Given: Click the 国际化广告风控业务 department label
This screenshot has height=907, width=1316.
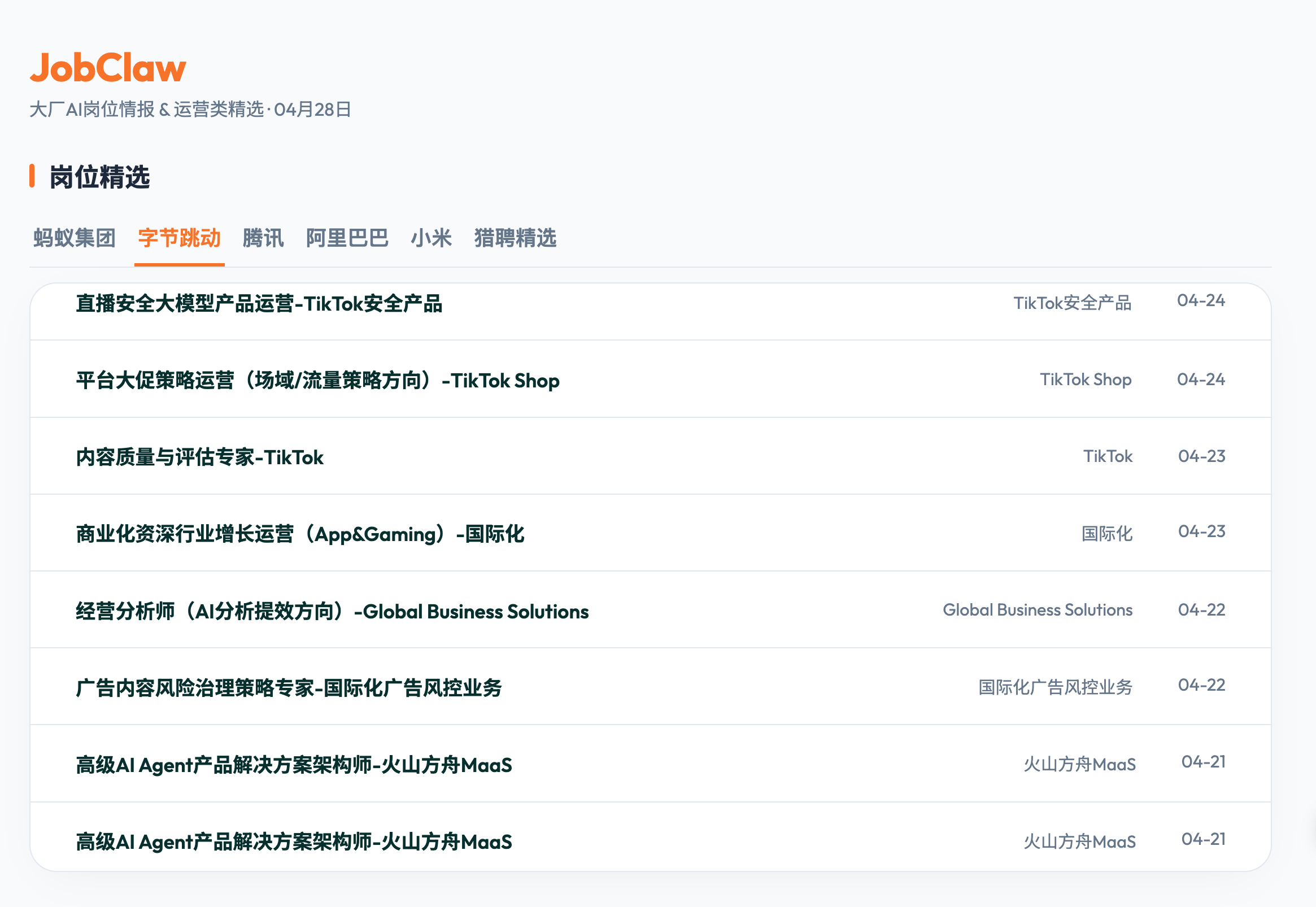Looking at the screenshot, I should [1056, 687].
